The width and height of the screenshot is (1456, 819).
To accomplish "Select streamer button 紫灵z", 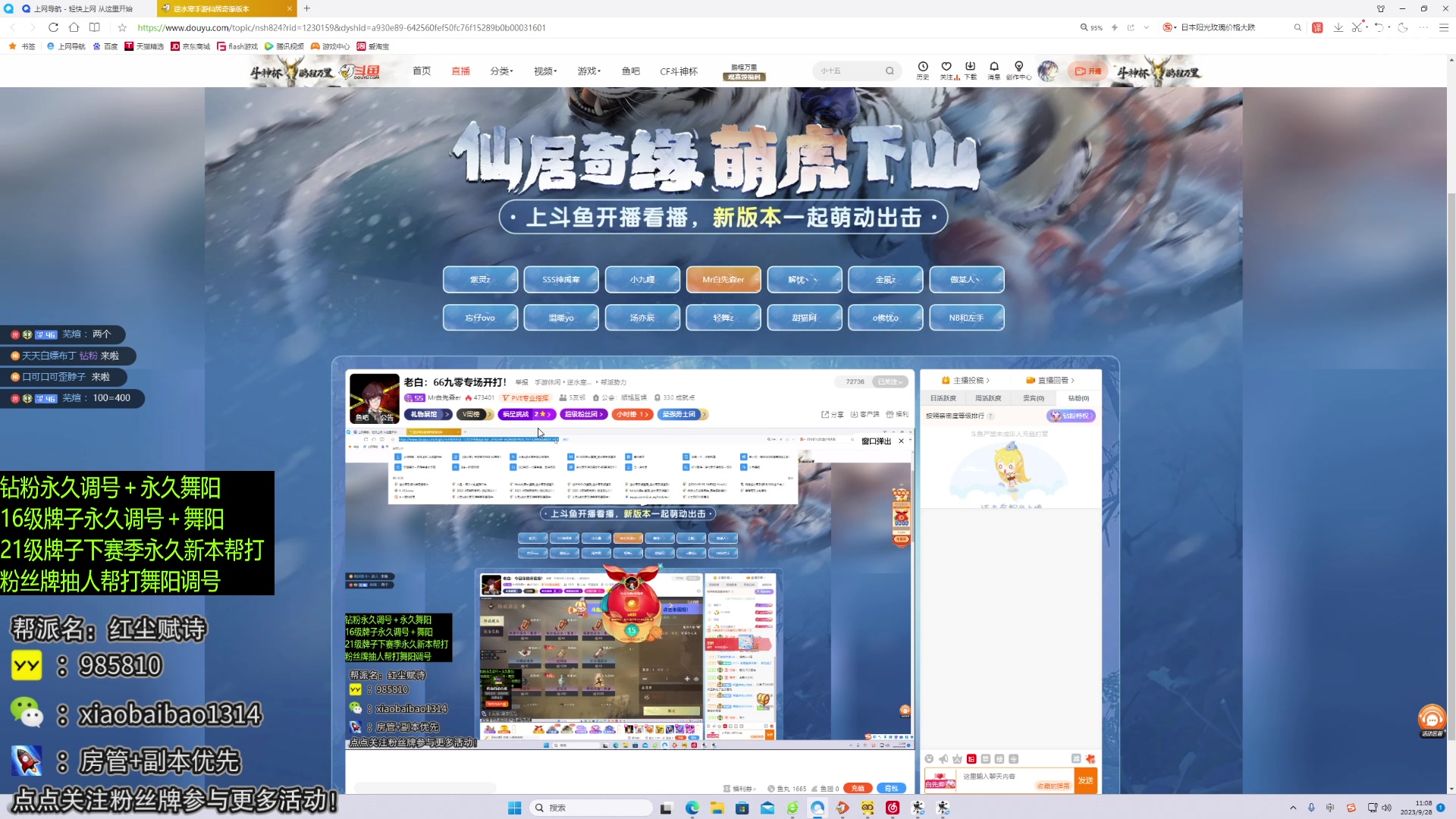I will tap(480, 280).
